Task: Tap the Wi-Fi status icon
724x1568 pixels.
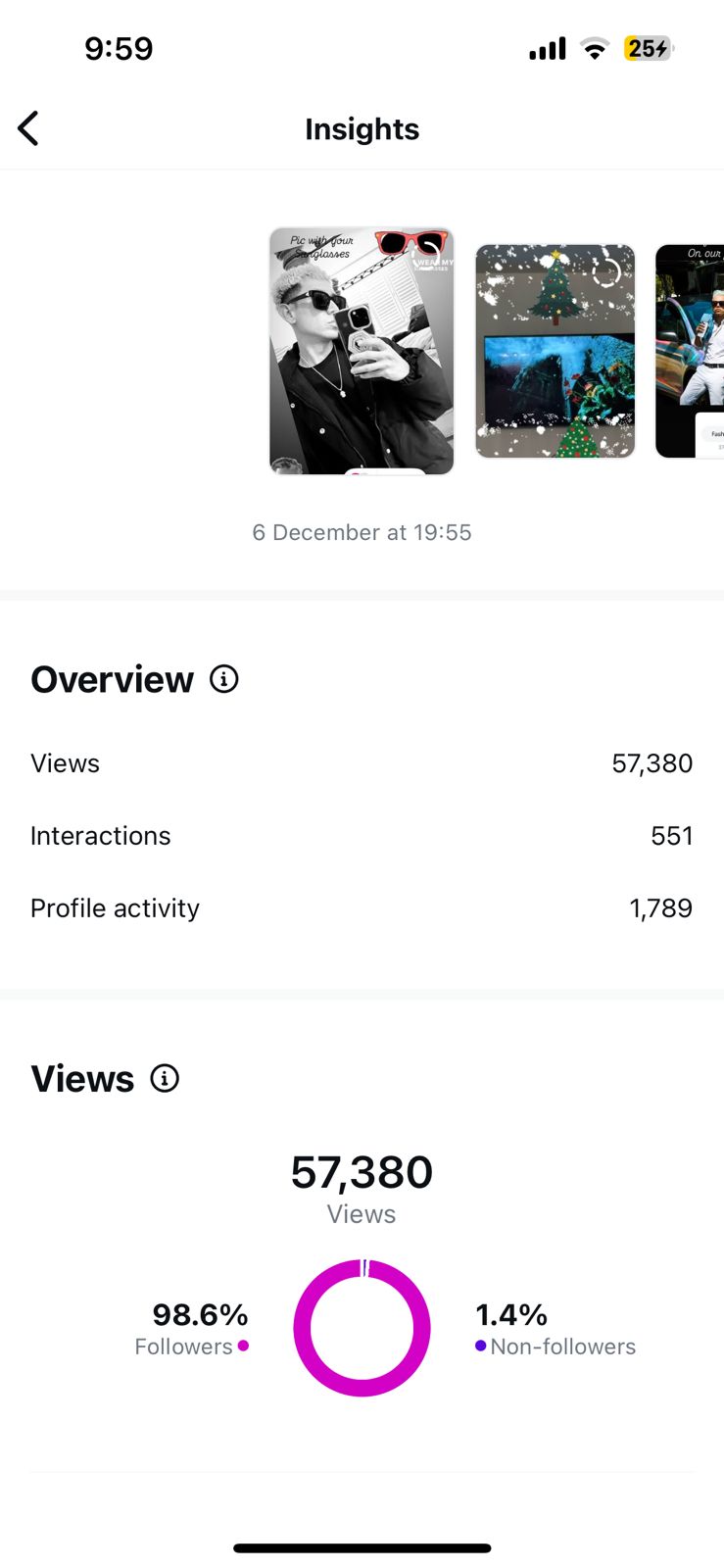Action: (594, 48)
